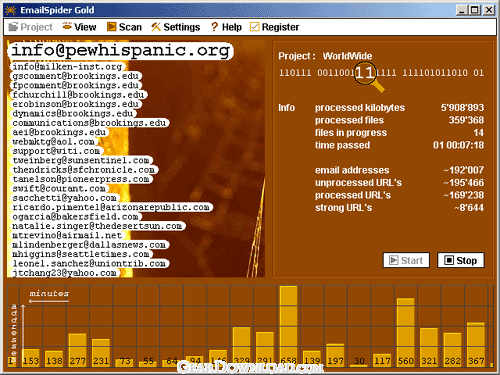Open the Help menu
Viewport: 500px width, 375px height.
[x=226, y=27]
